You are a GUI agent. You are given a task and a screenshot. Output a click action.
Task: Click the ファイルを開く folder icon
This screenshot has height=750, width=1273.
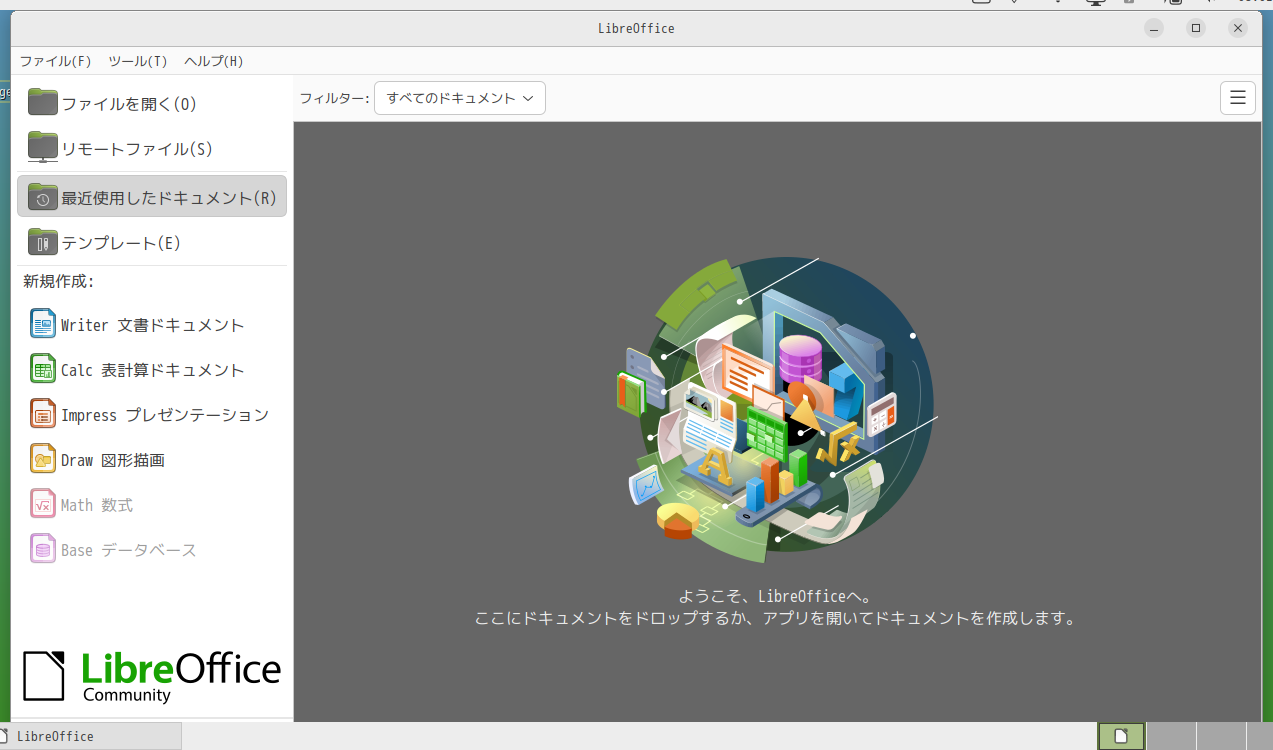(x=43, y=102)
